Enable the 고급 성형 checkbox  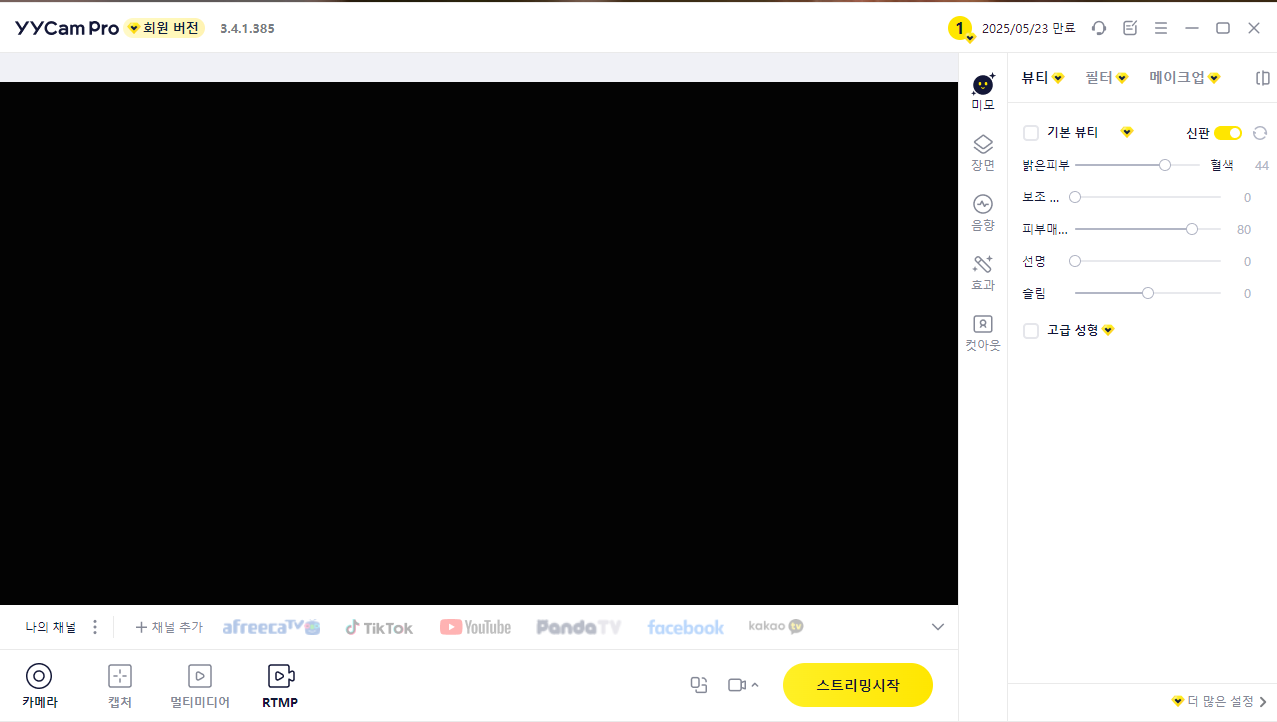click(x=1031, y=331)
